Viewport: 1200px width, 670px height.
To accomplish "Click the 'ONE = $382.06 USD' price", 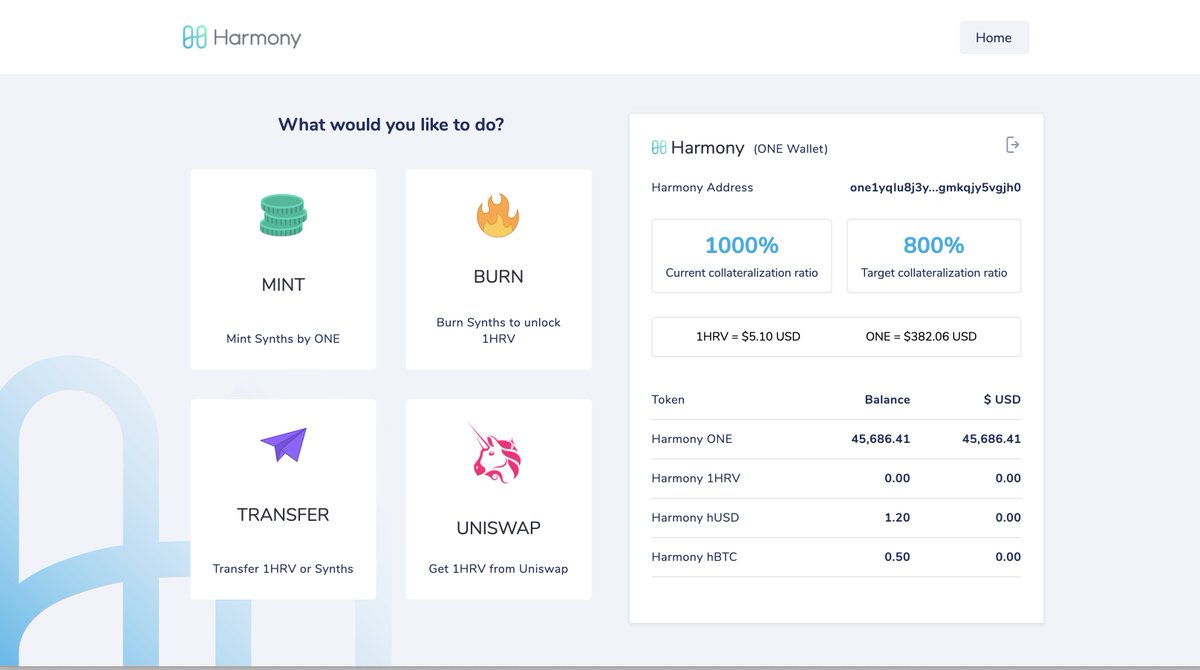I will pyautogui.click(x=921, y=337).
